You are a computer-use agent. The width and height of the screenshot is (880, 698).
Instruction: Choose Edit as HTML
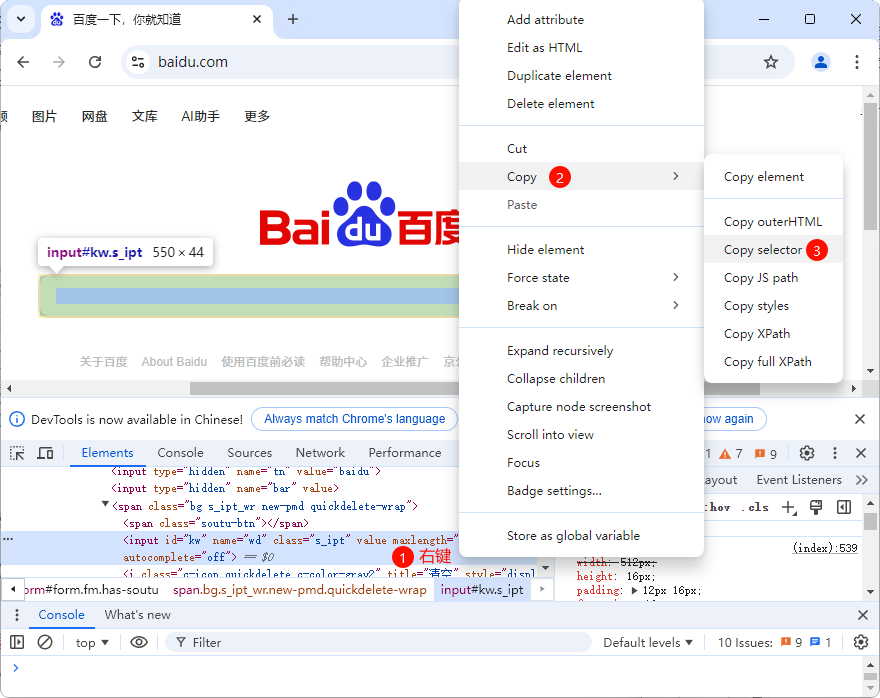tap(544, 48)
